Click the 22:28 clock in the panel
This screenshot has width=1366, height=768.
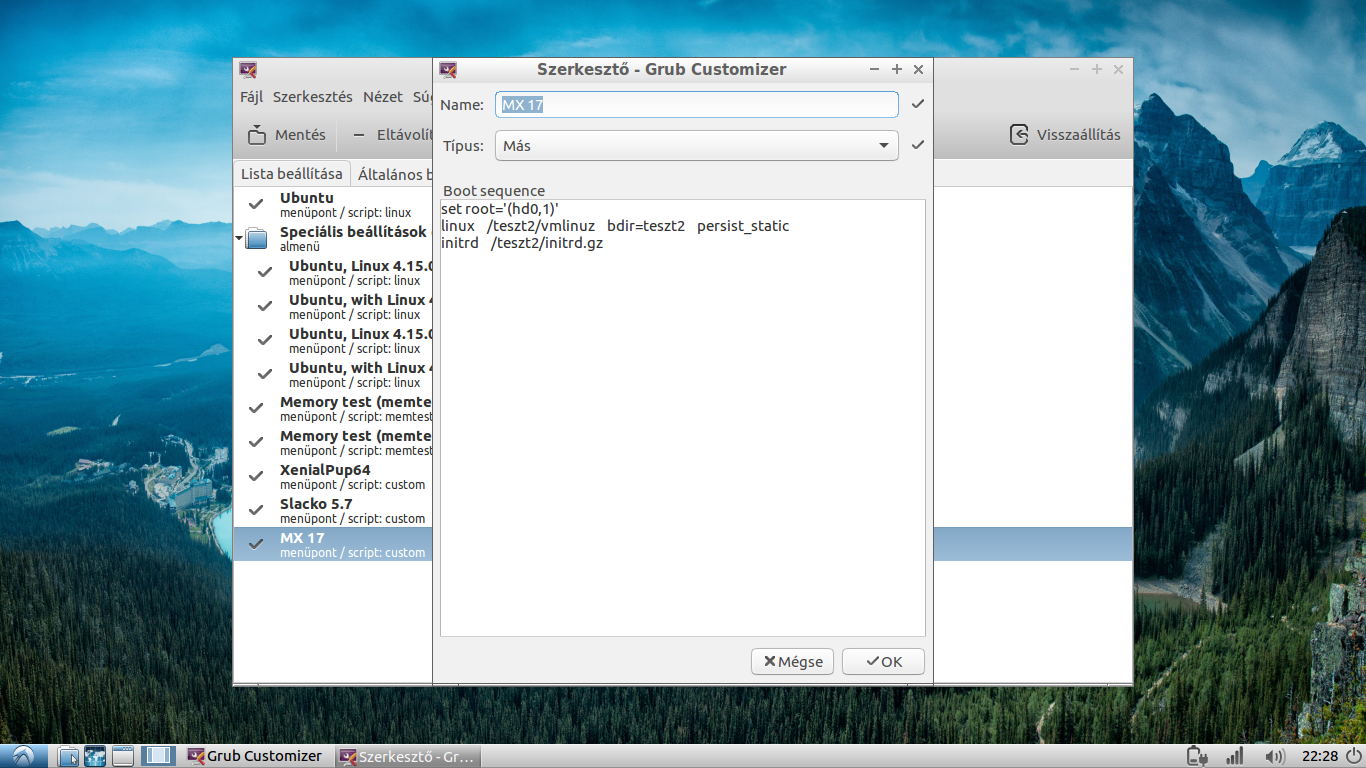point(1320,756)
